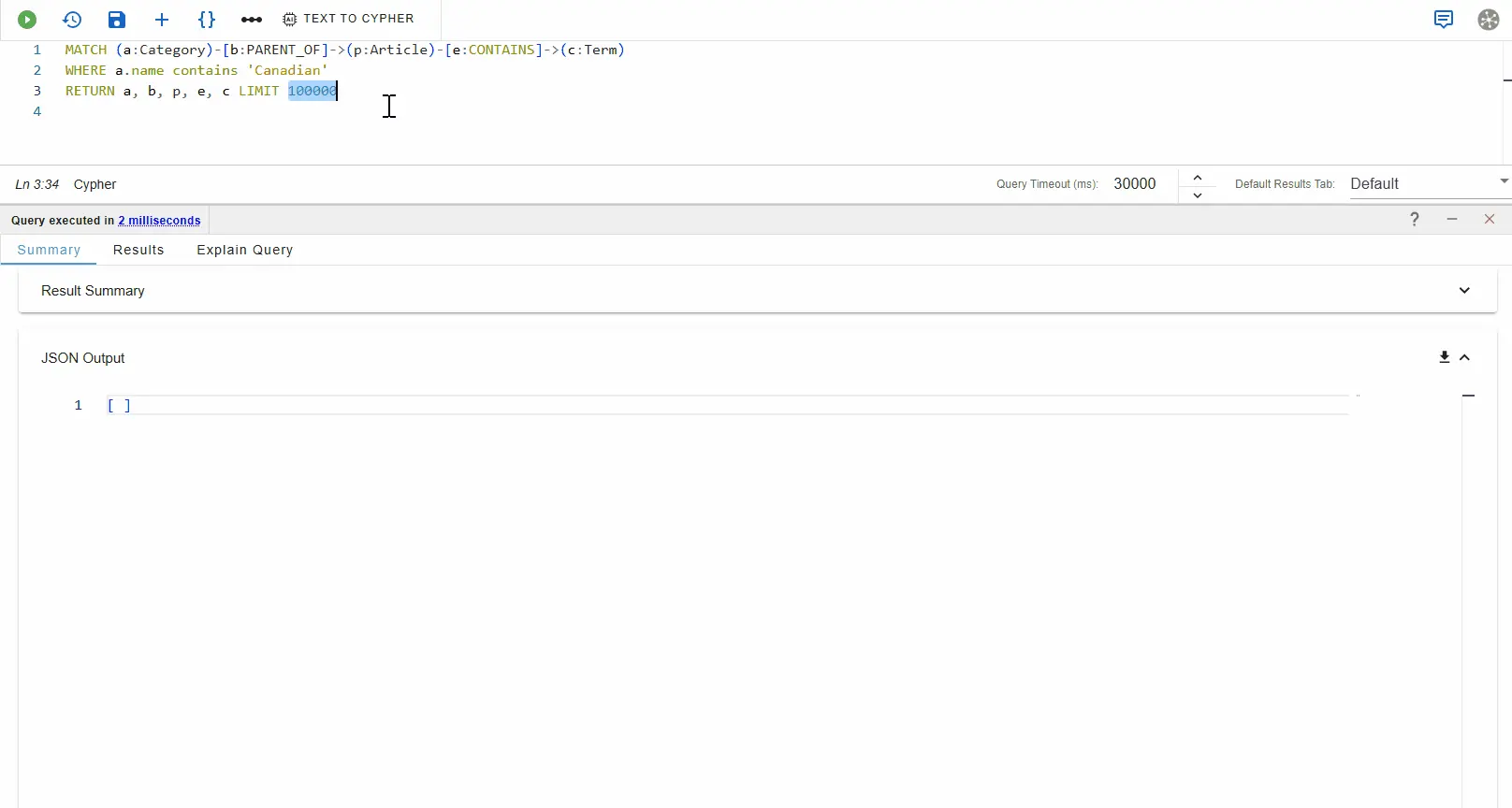Open query parameters curly braces icon
Viewport: 1512px width, 808px height.
pyautogui.click(x=207, y=20)
